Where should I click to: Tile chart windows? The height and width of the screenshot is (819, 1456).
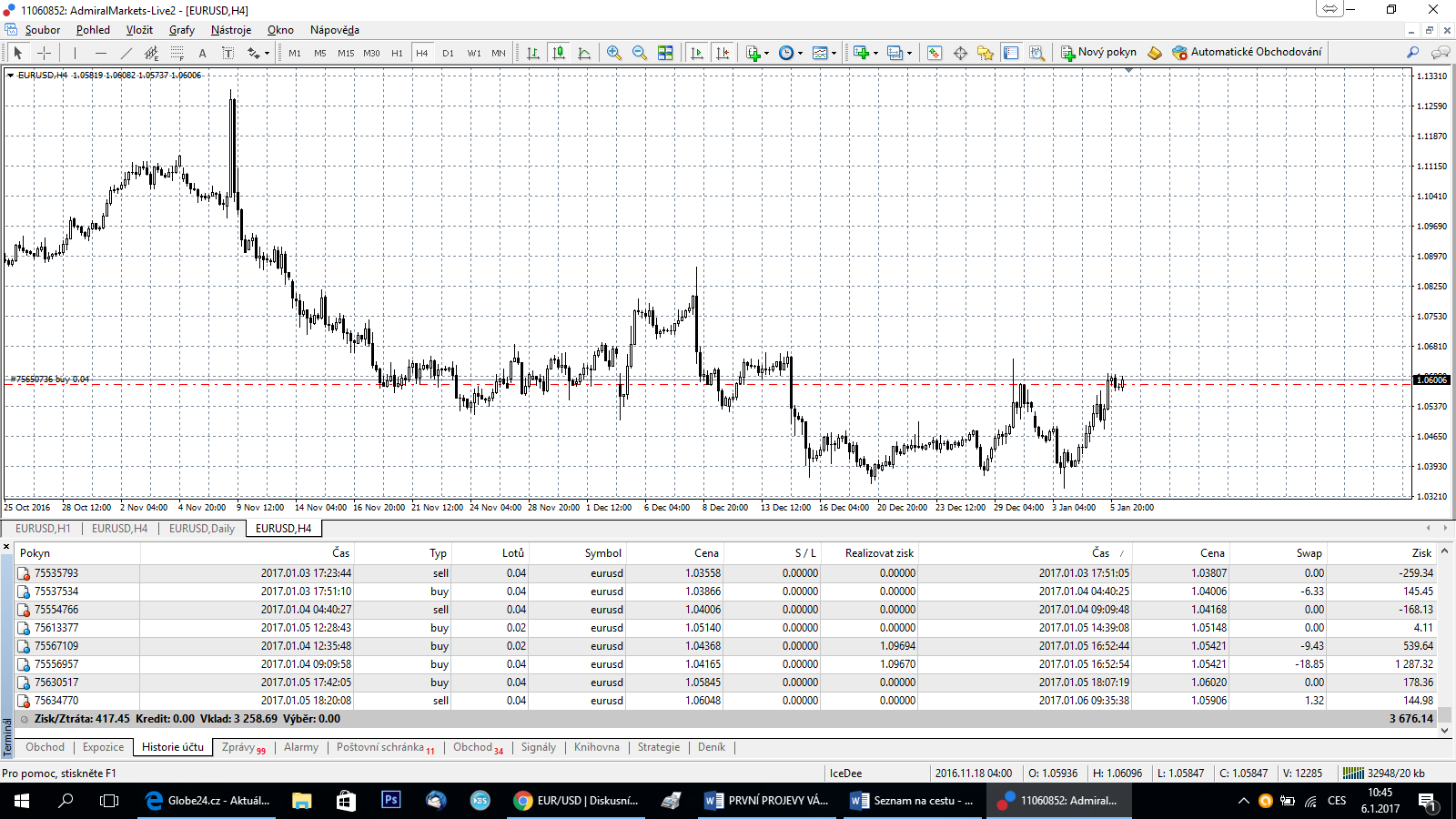click(x=665, y=53)
